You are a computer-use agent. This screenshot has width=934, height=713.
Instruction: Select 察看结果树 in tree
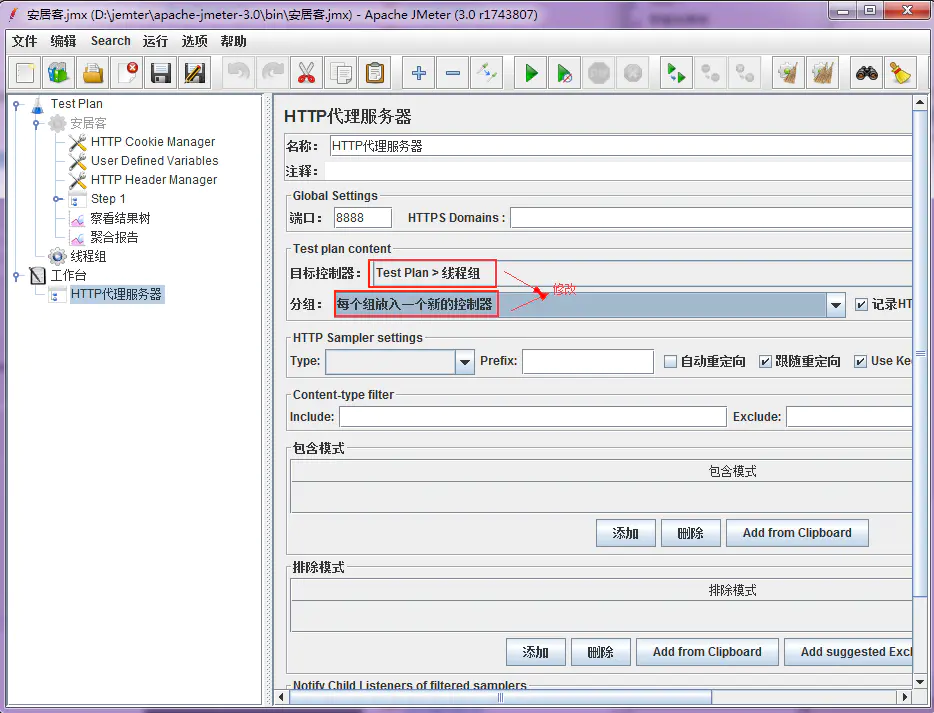pos(120,218)
